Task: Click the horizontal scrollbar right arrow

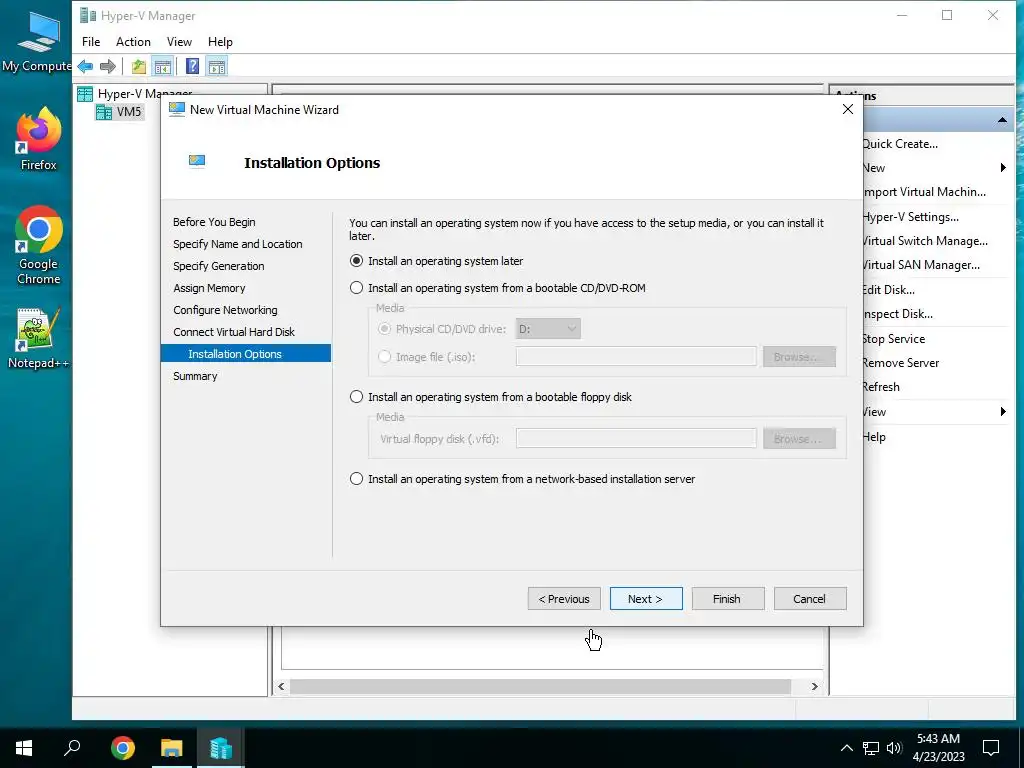Action: click(814, 686)
